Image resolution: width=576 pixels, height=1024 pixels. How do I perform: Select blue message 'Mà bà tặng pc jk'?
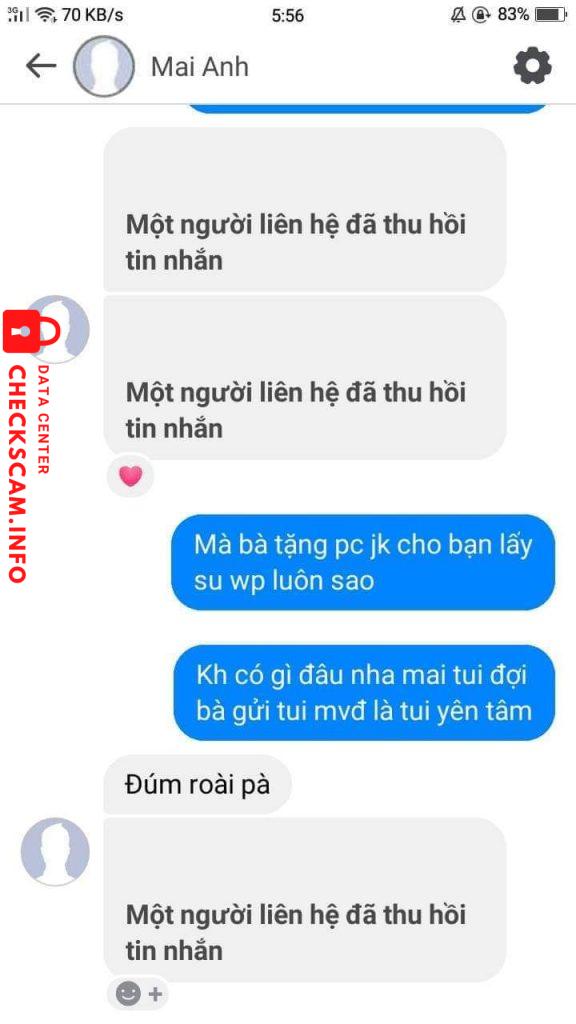tap(363, 562)
